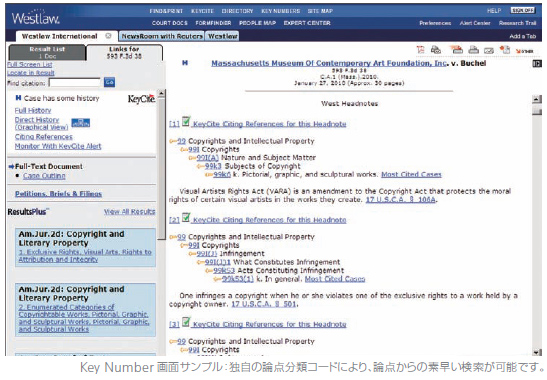The image size is (547, 380).
Task: Click key icon before '99I(J) Infringement'
Action: pos(192,254)
